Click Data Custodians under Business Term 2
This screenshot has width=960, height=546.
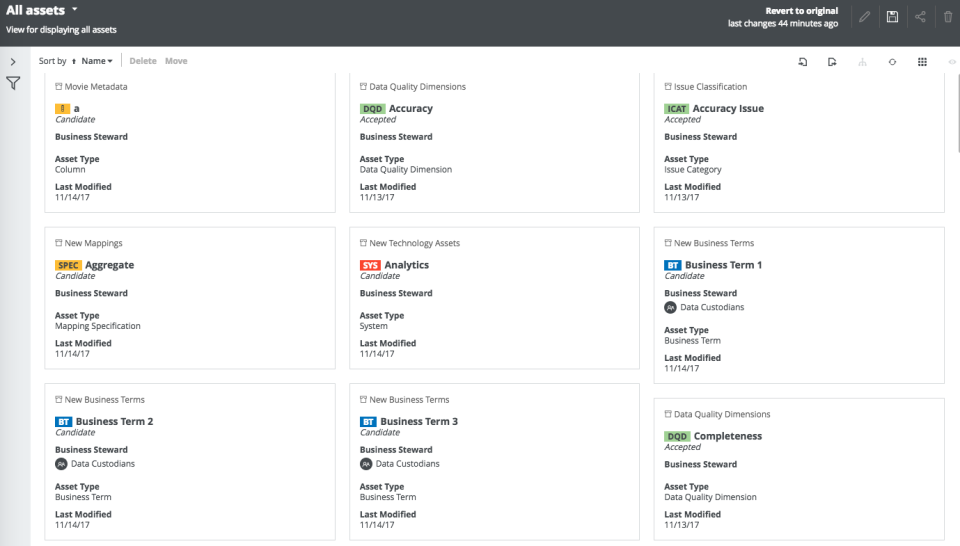point(102,464)
